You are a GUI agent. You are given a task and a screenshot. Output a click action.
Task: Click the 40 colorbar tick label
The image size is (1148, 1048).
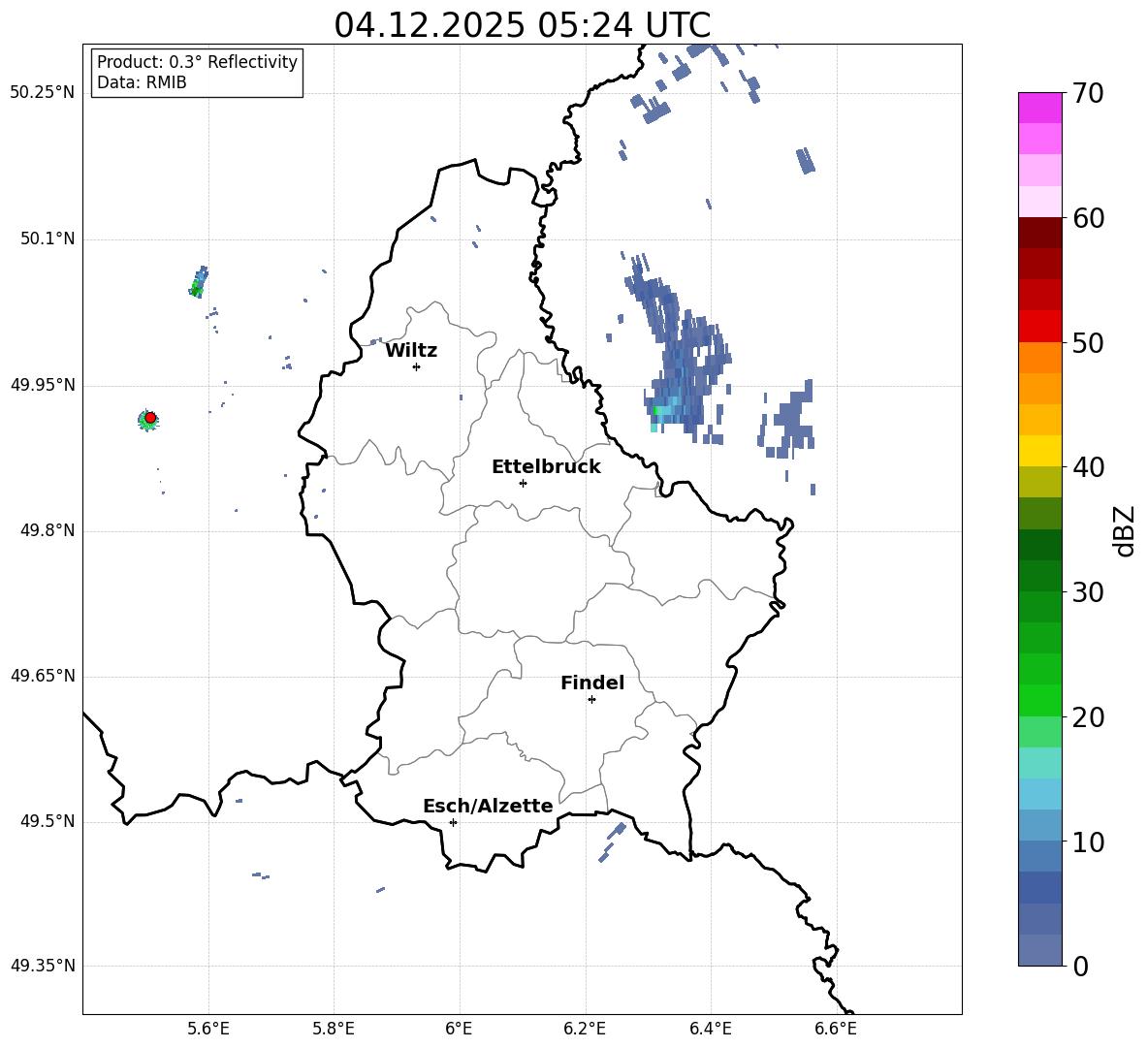[x=1088, y=467]
